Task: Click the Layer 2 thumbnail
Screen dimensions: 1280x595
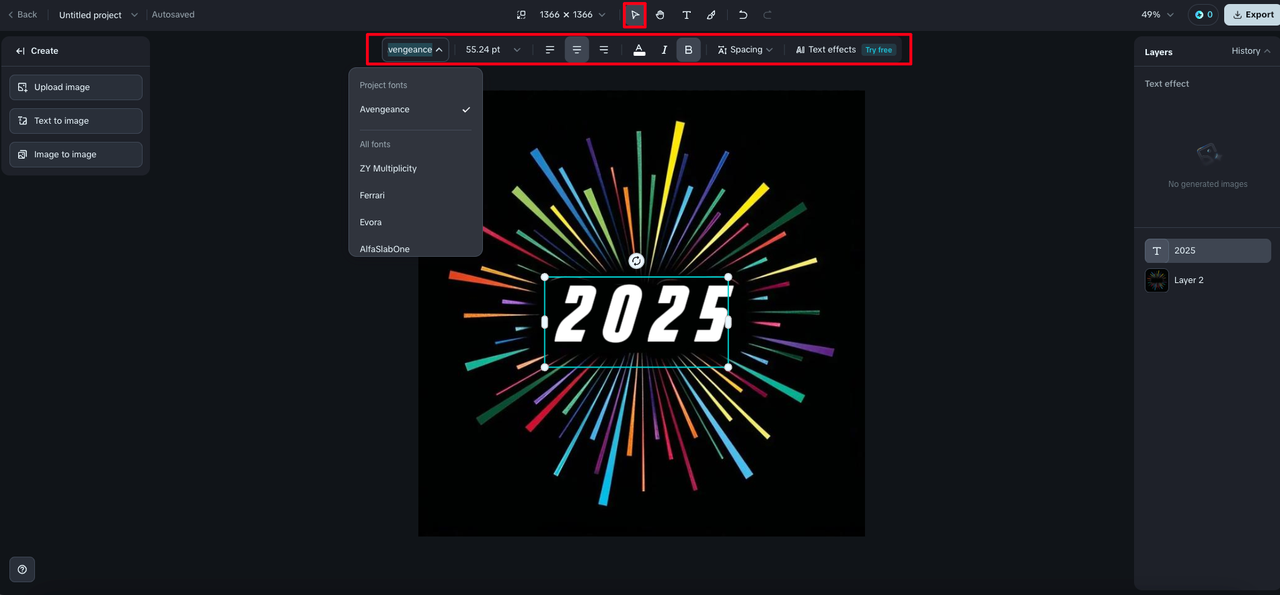Action: tap(1157, 280)
